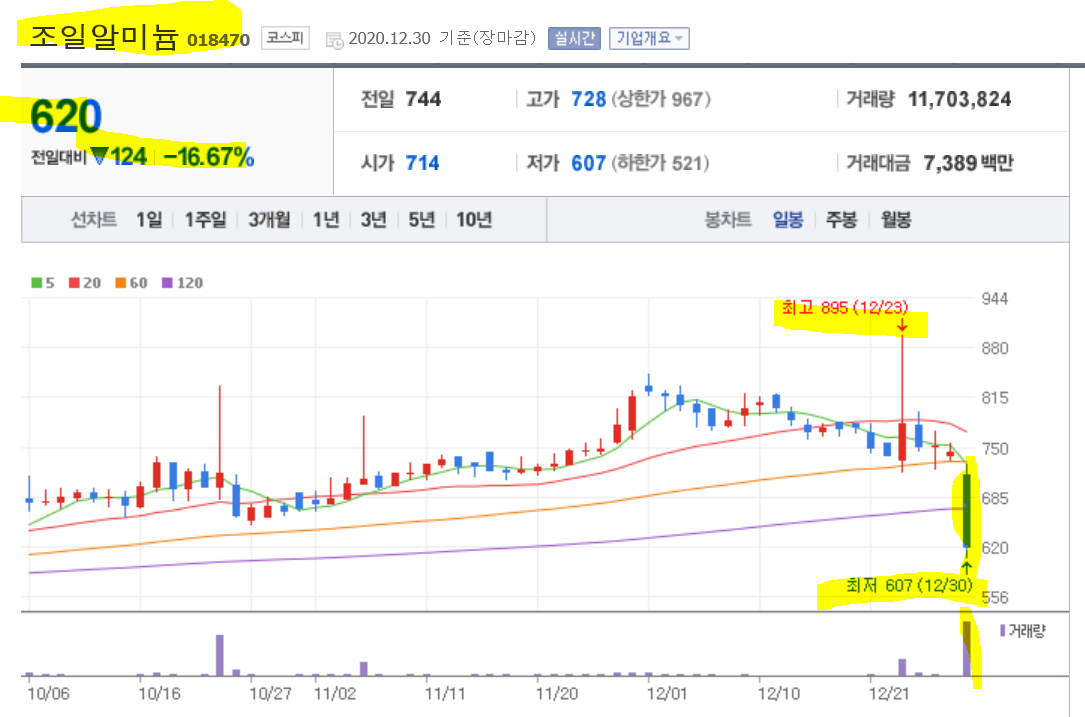Show the 3년 line chart
The image size is (1085, 717).
coord(374,220)
